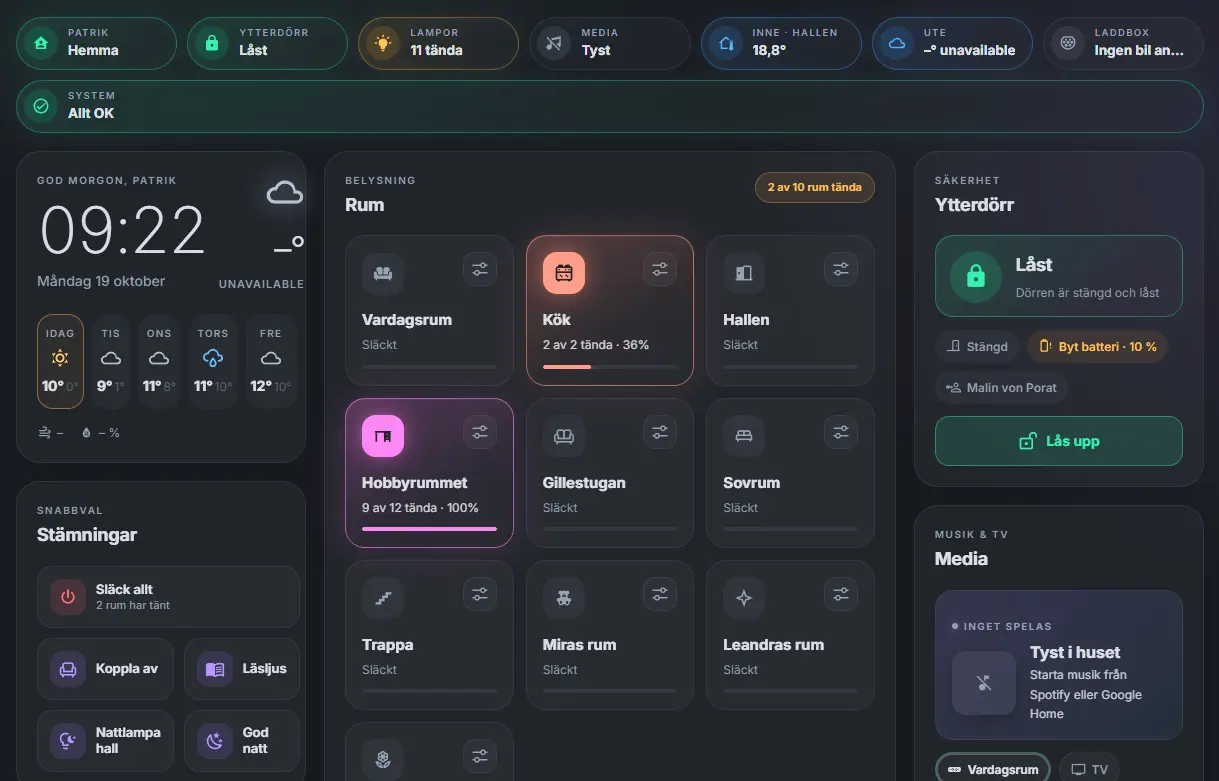Click the muted note thumbnail in Media card
The image size is (1219, 781).
pyautogui.click(x=984, y=683)
